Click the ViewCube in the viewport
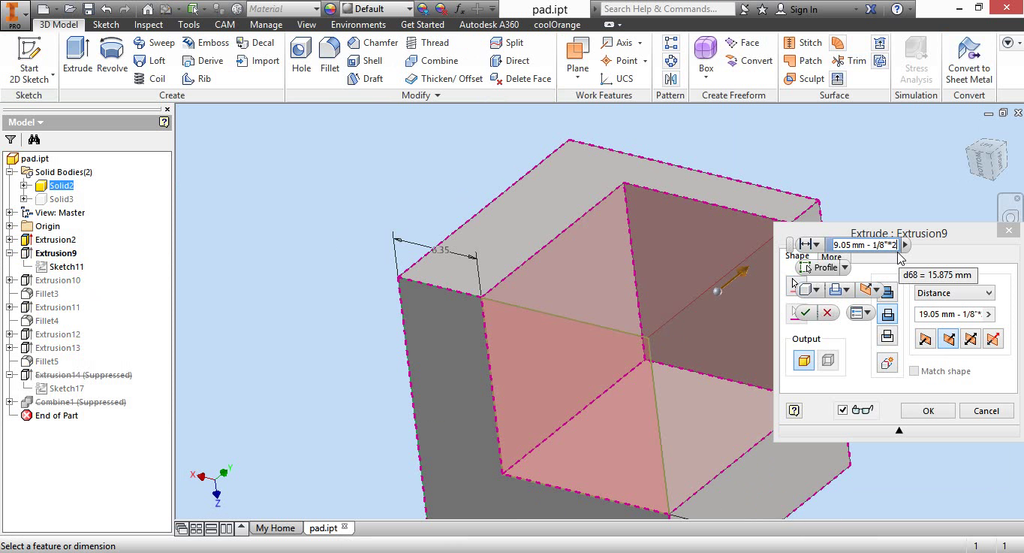Viewport: 1024px width, 553px height. (x=986, y=159)
